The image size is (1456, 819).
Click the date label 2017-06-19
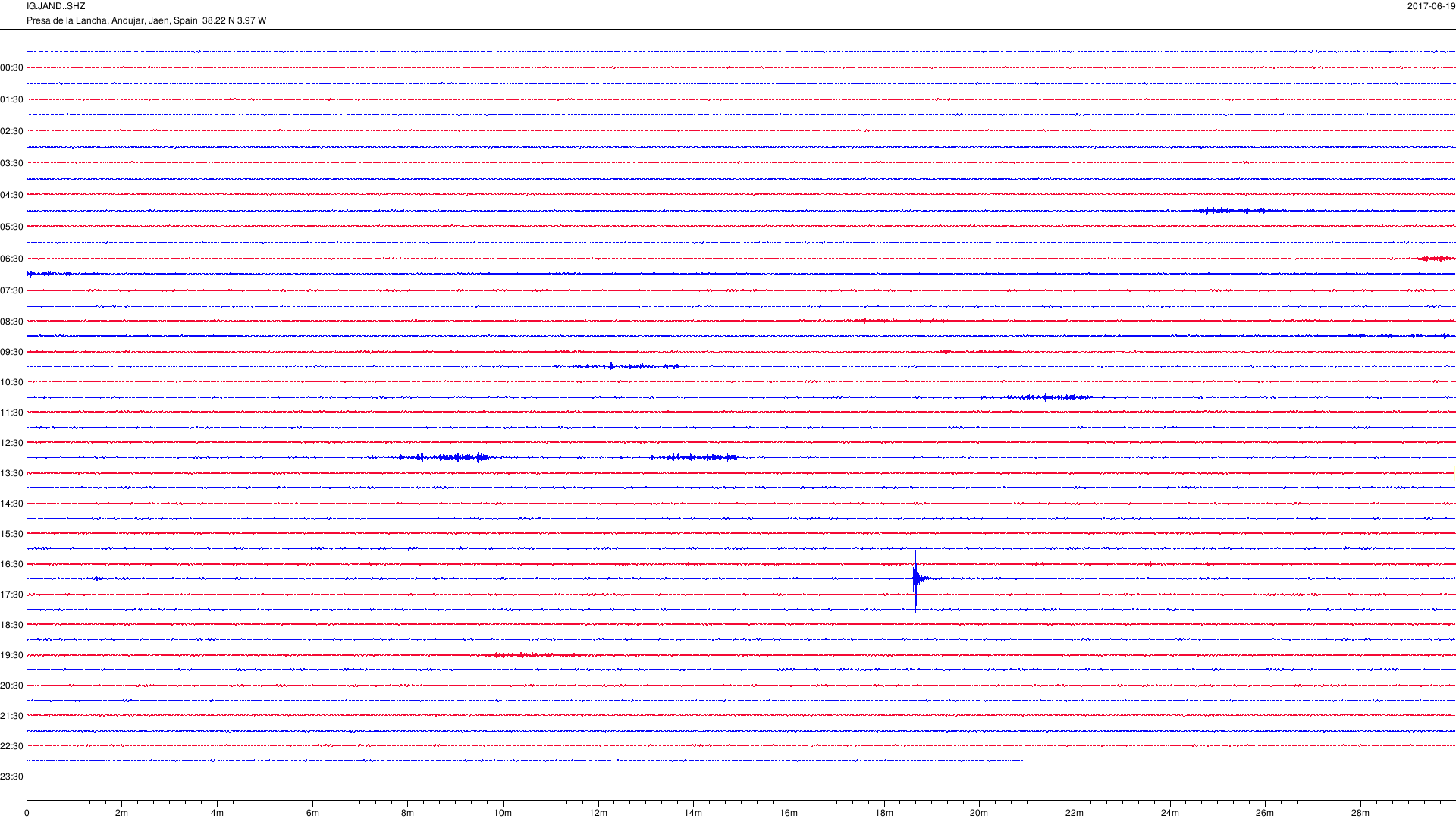click(1431, 6)
